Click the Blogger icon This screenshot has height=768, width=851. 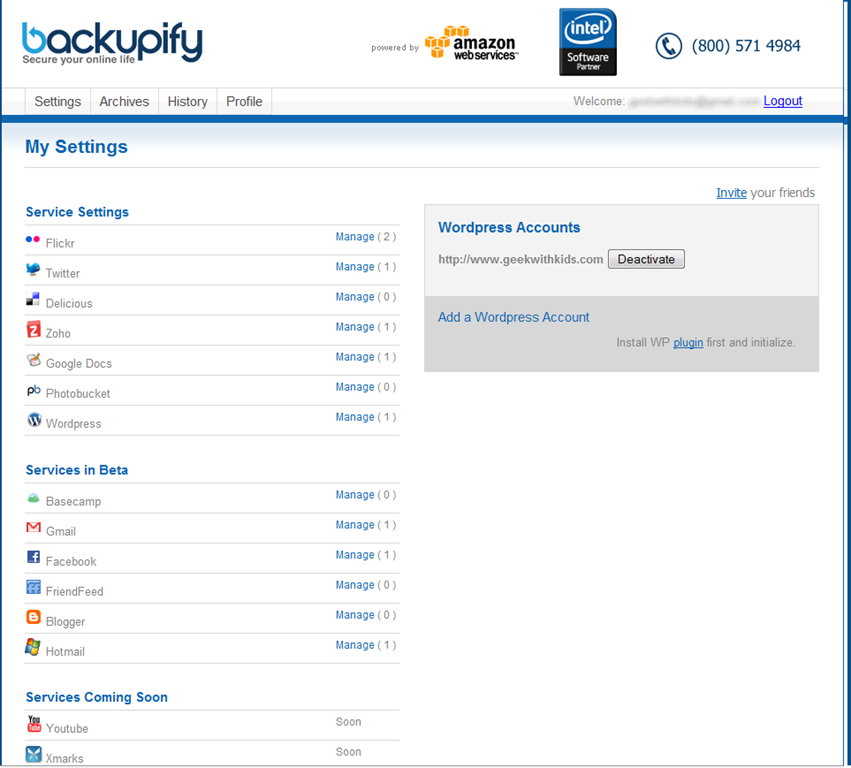(34, 618)
